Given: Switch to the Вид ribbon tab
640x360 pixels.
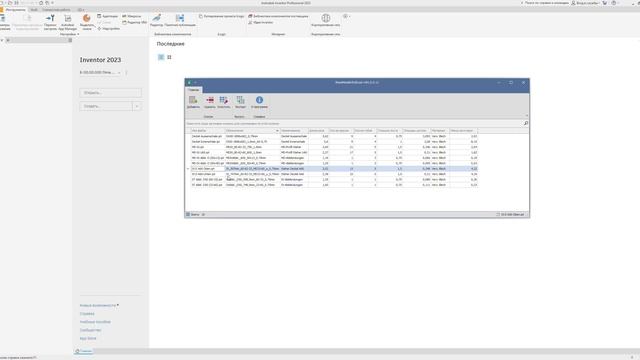Looking at the screenshot, I should pos(34,9).
